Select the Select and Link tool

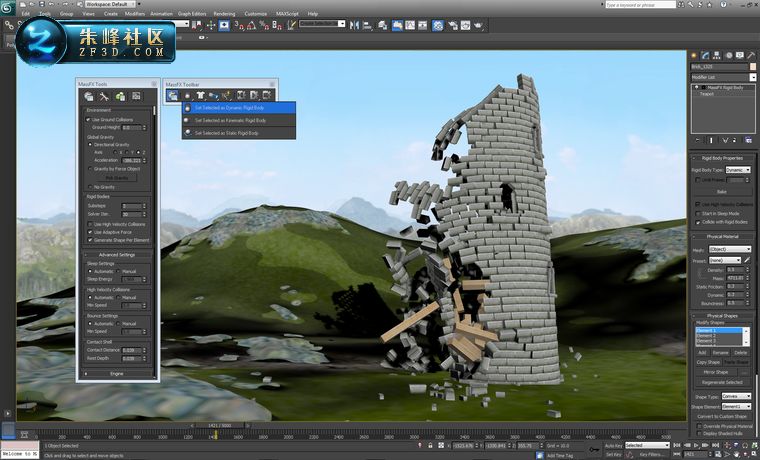point(9,25)
